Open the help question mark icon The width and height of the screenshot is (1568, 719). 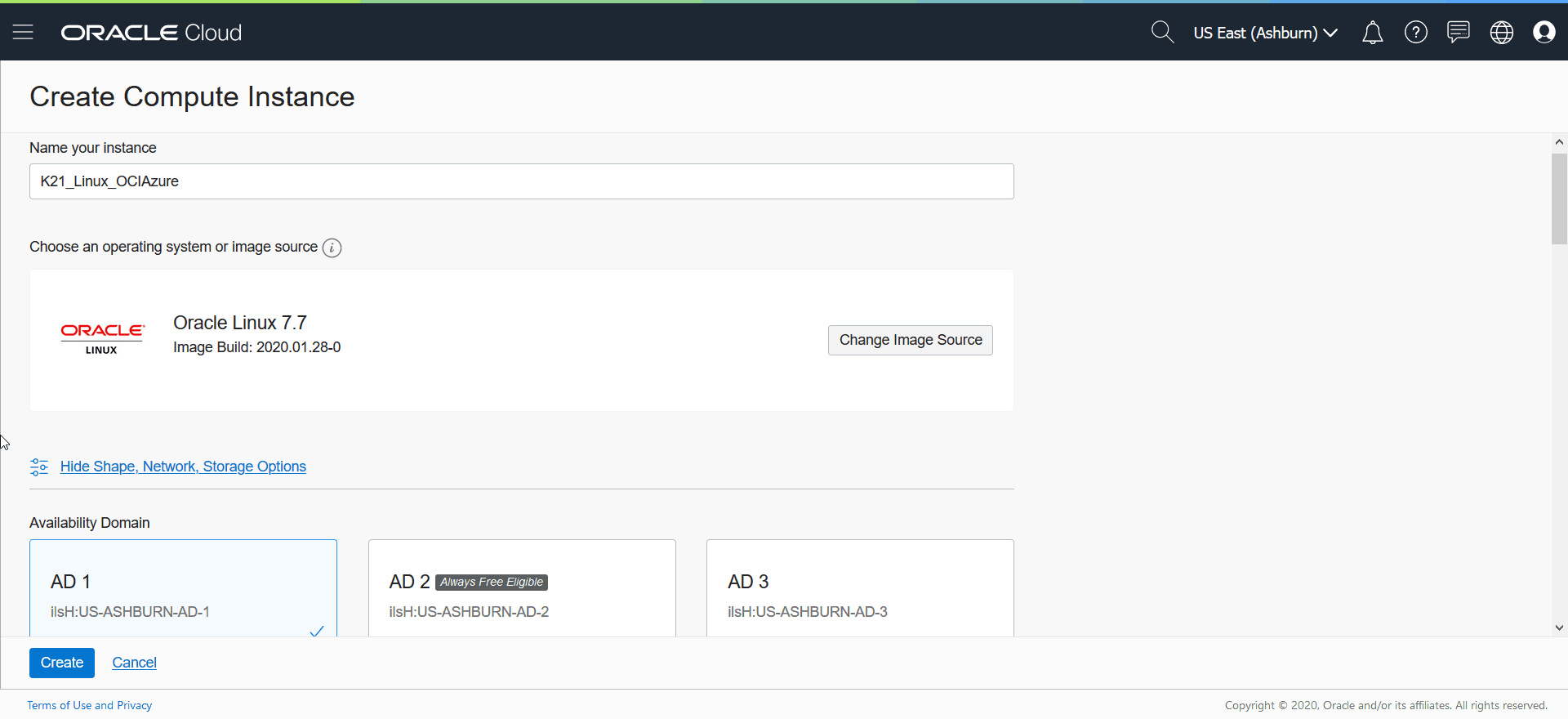pos(1415,33)
